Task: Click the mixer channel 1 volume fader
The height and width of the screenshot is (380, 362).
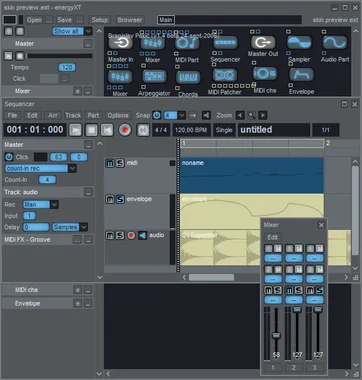Action: click(276, 336)
